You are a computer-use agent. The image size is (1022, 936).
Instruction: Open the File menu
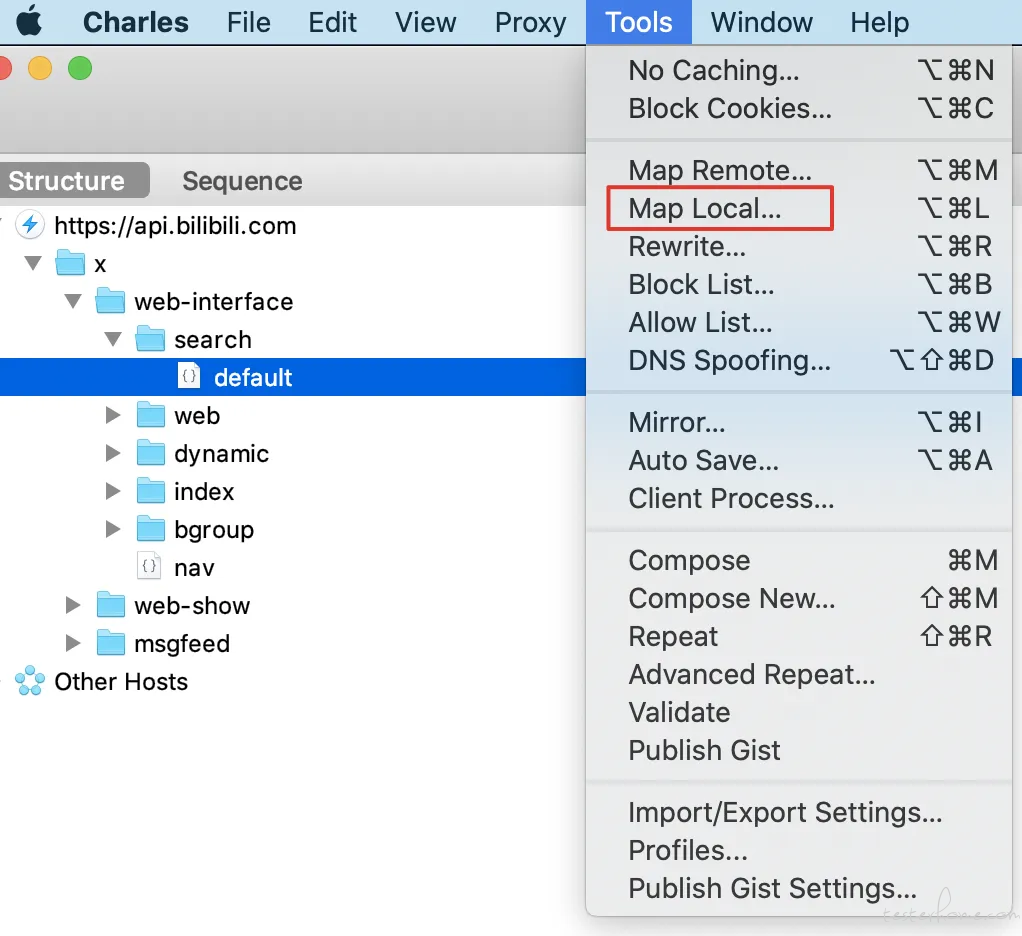tap(248, 22)
